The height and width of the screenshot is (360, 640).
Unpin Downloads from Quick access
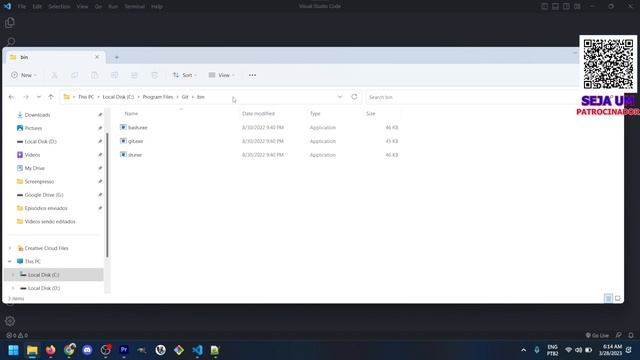tap(100, 115)
